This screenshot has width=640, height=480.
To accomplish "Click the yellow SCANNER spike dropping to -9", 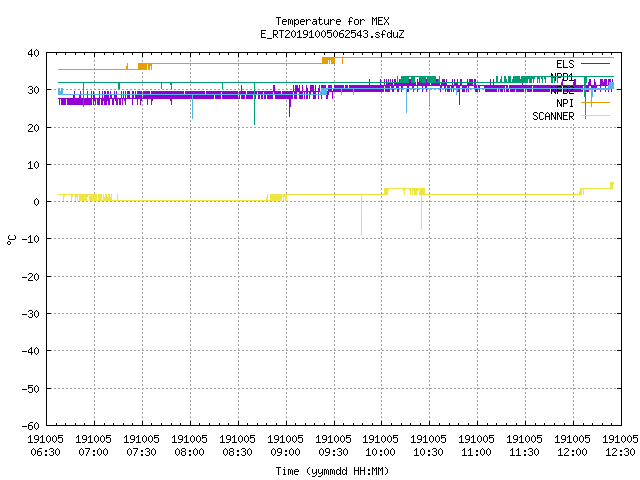I will point(361,215).
